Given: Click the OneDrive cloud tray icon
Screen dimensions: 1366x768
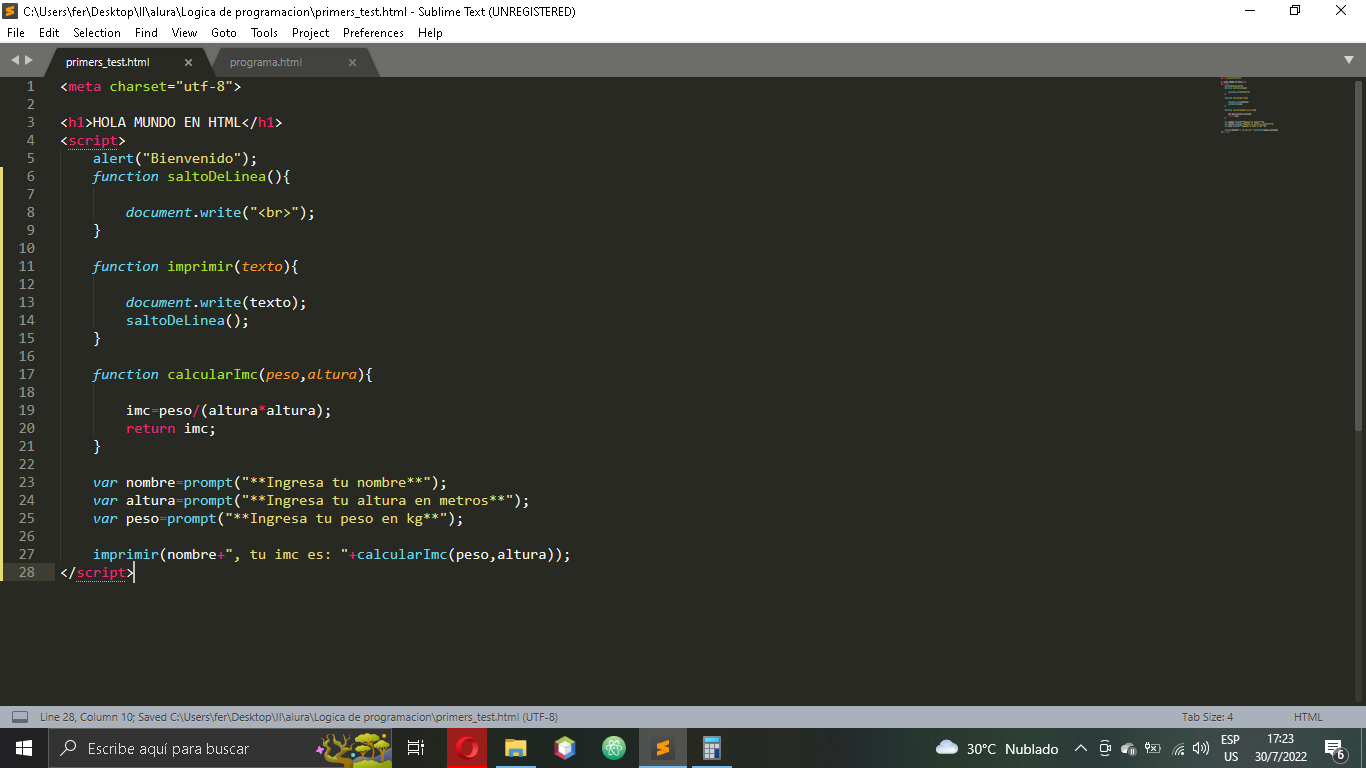Looking at the screenshot, I should coord(1129,748).
